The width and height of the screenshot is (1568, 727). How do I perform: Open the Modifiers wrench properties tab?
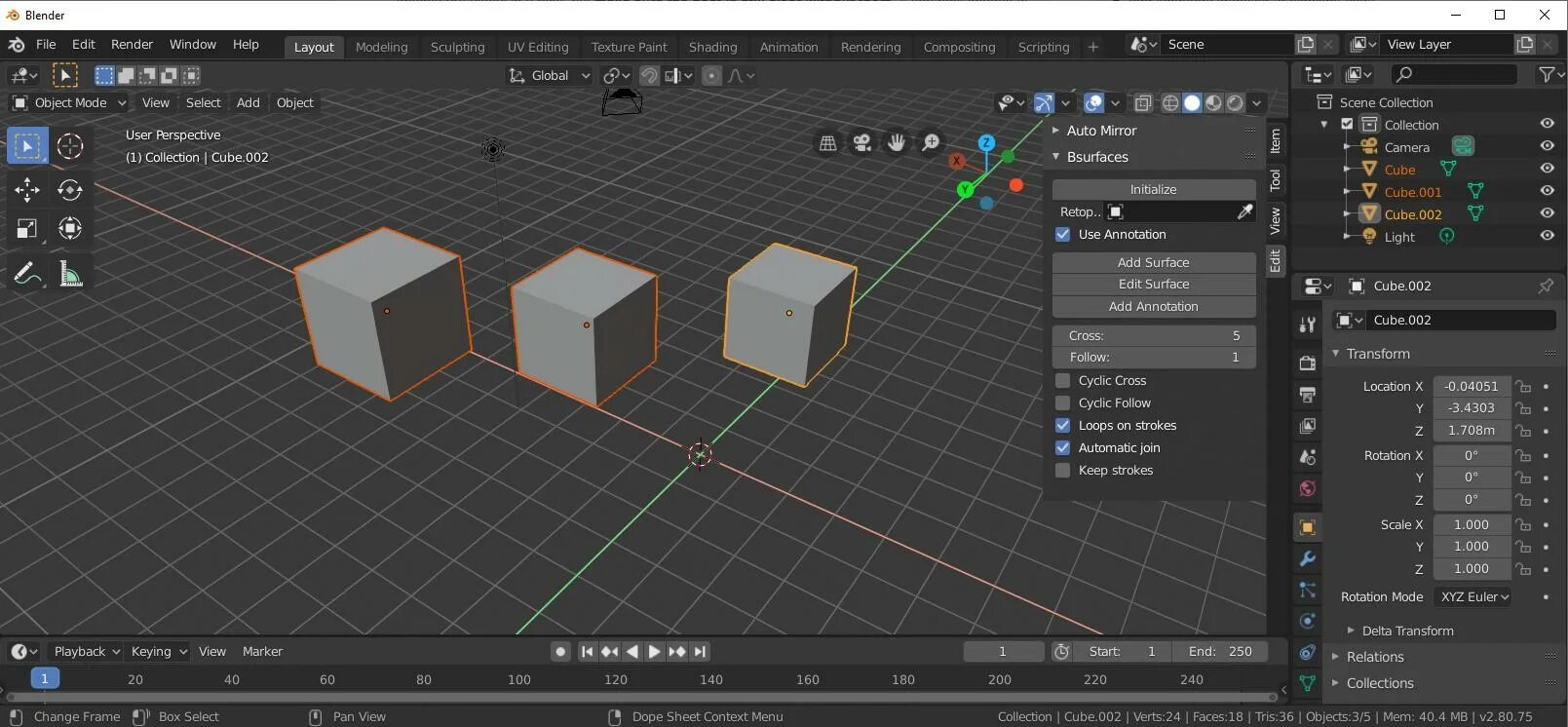point(1307,558)
